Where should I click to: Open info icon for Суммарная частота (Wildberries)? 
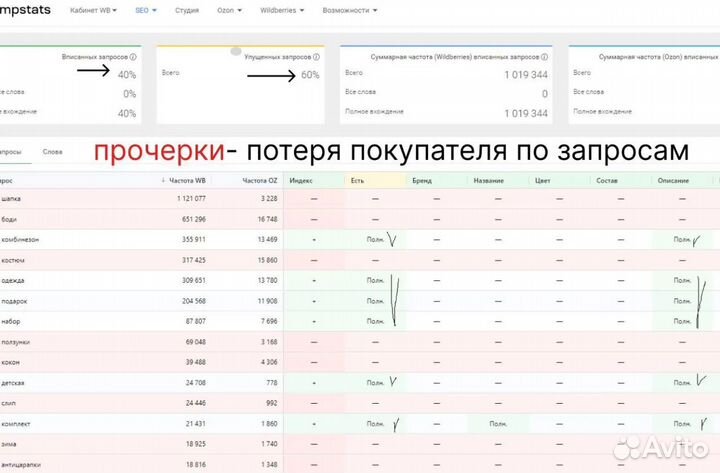point(544,57)
